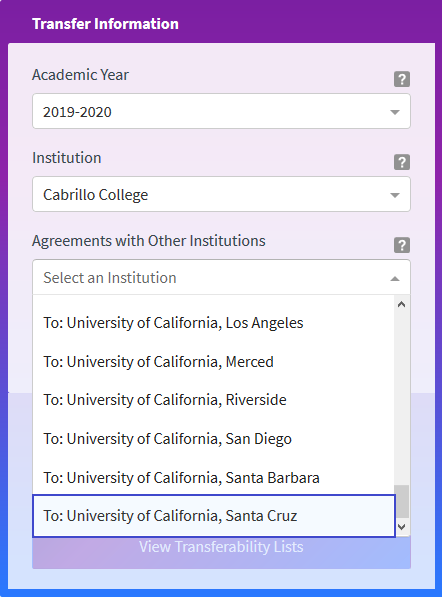The width and height of the screenshot is (442, 597).
Task: Click the Institution label
Action: tap(67, 158)
